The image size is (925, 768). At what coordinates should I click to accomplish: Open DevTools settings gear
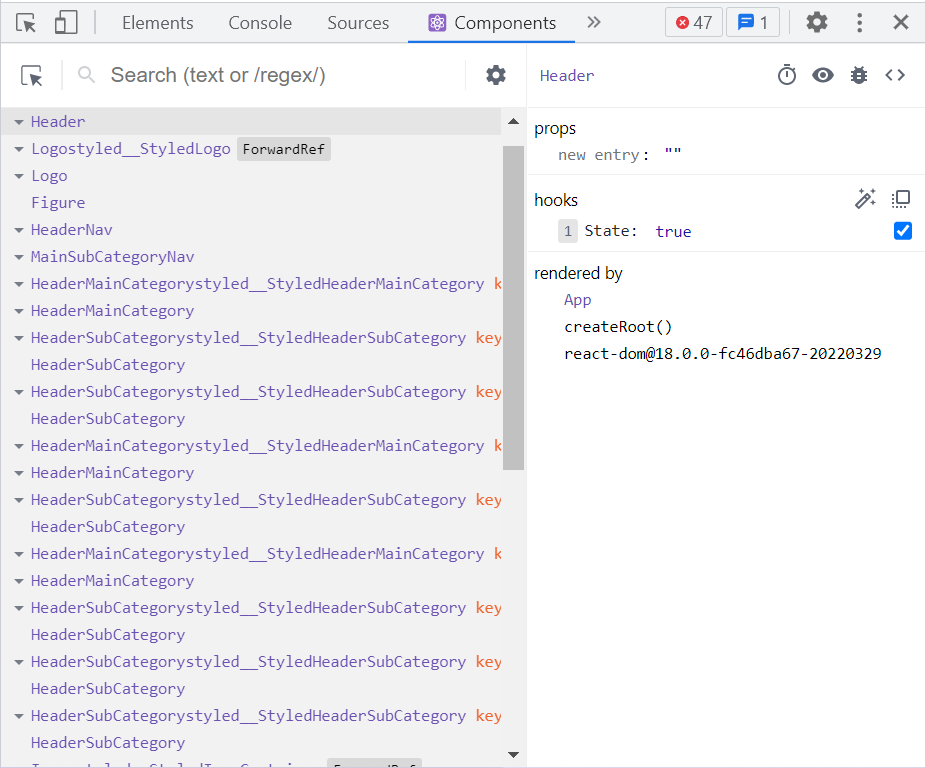pyautogui.click(x=816, y=23)
